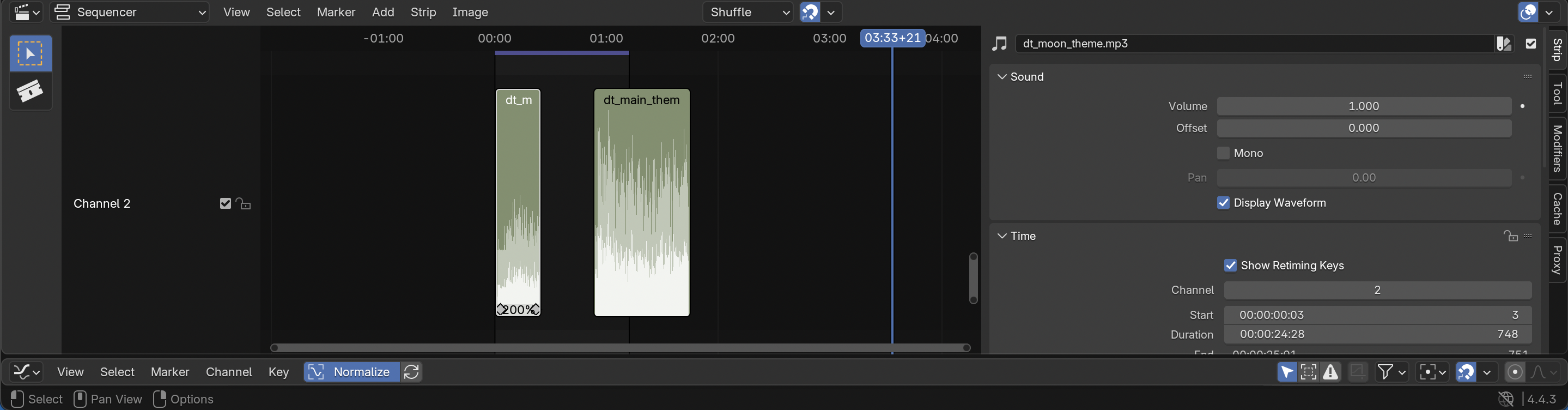Click the vertical timeline scrollbar
1568x410 pixels.
coord(973,278)
